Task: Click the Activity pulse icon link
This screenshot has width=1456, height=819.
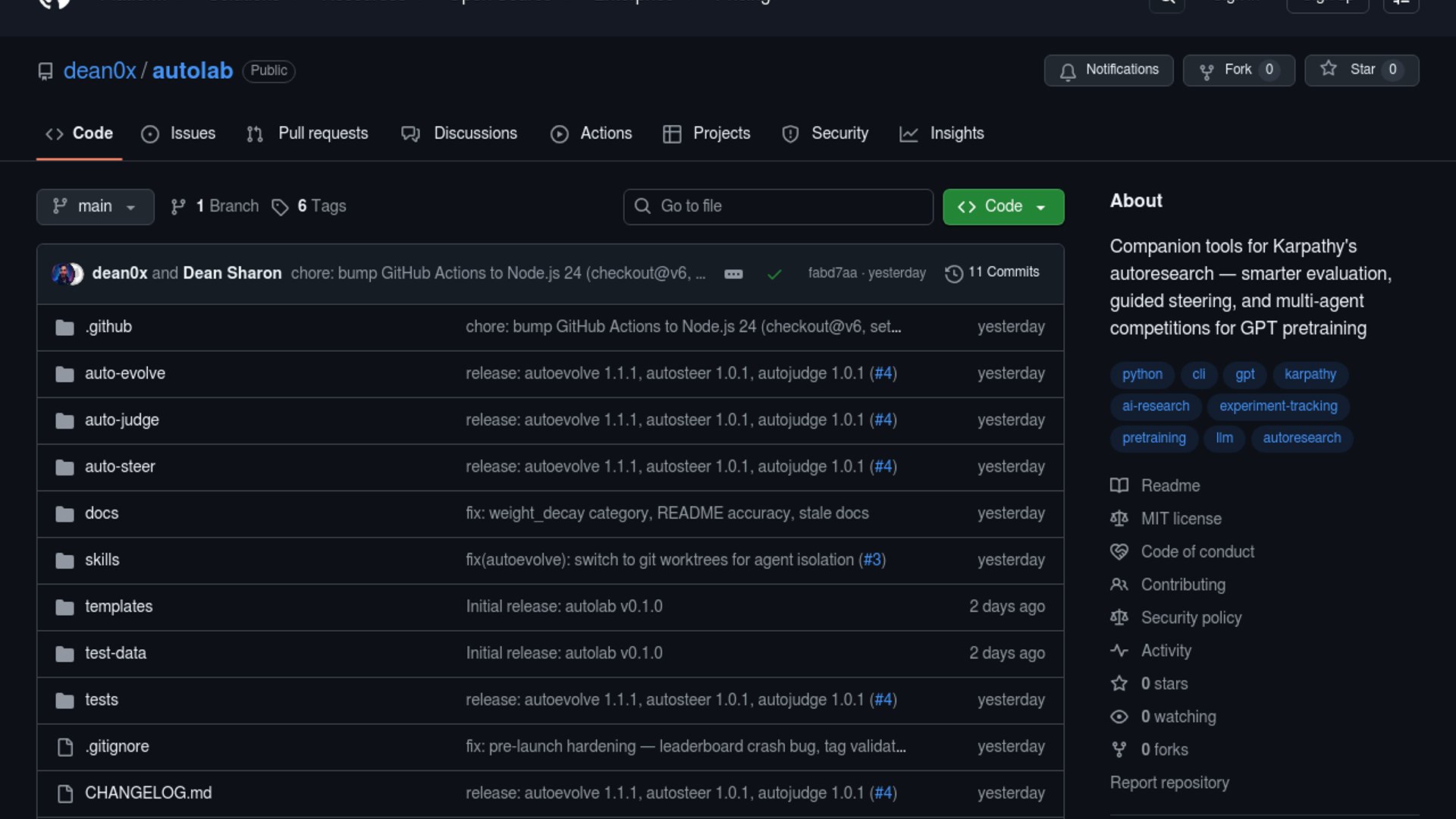Action: (x=1119, y=651)
